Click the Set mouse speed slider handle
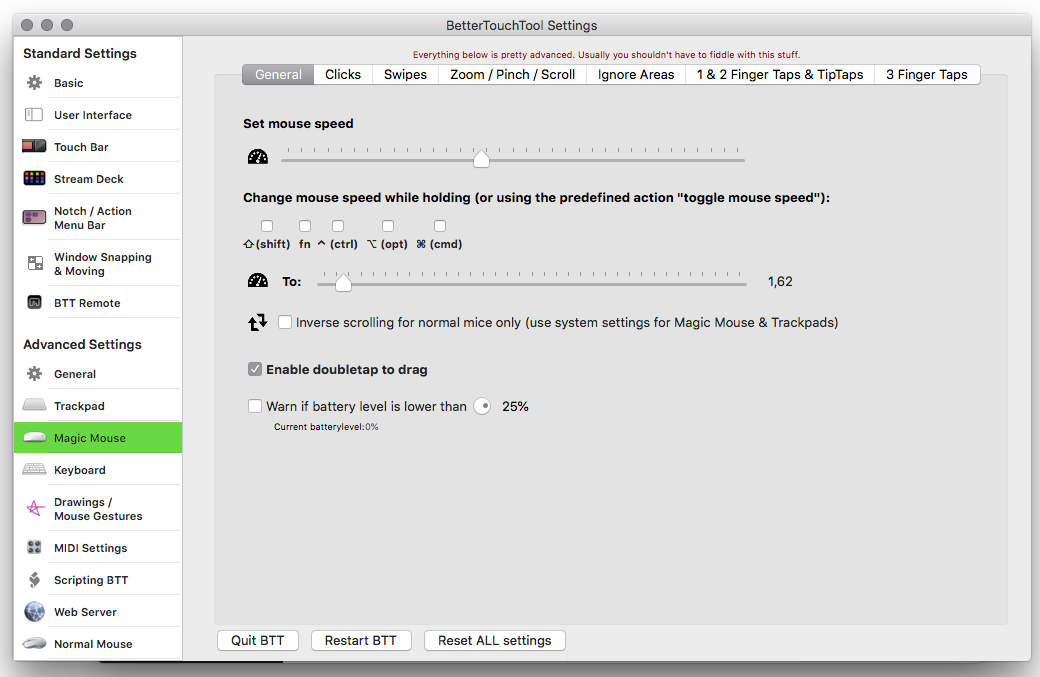The image size is (1040, 677). [482, 159]
